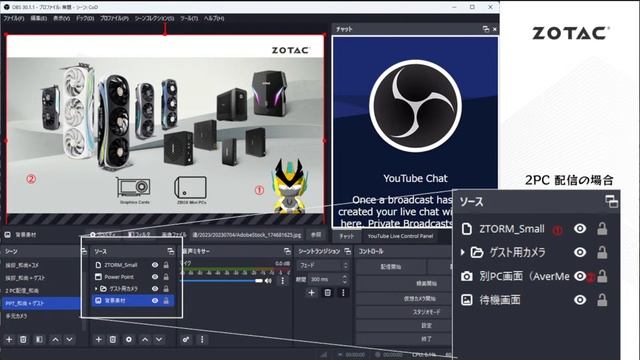This screenshot has width=640, height=360.
Task: Delete the selected source with the trash icon
Action: 113,339
